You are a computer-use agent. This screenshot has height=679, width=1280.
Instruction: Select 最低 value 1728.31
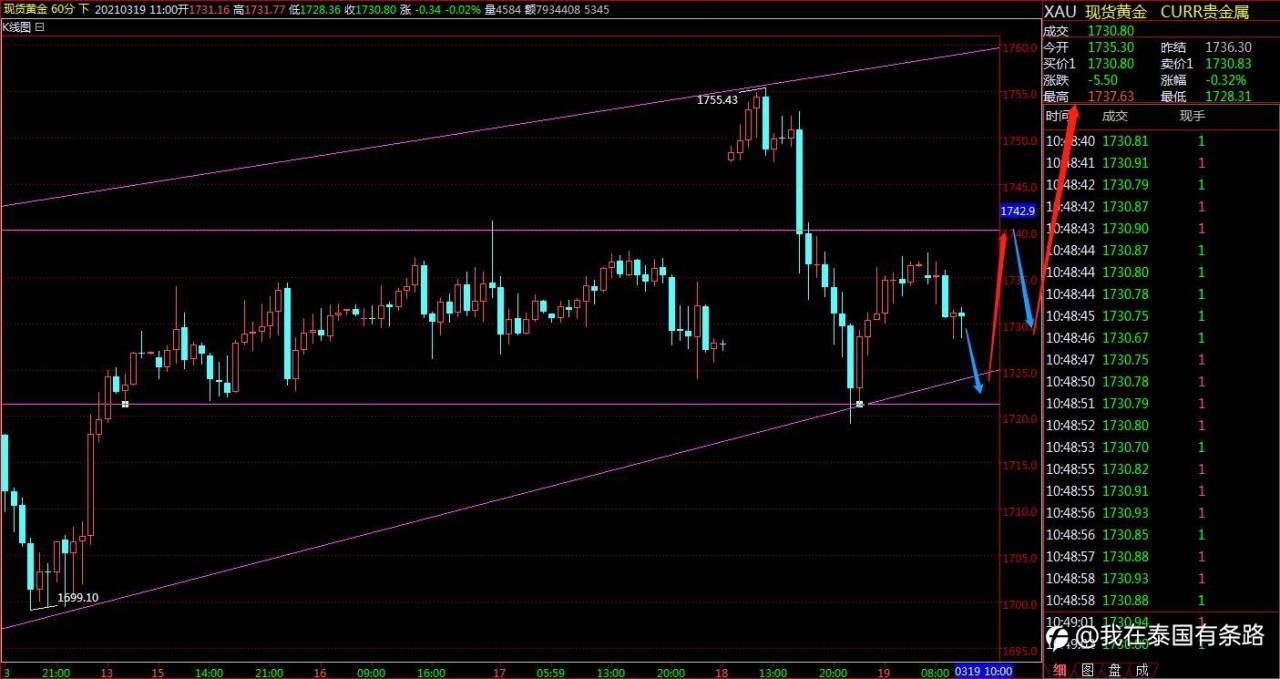[1228, 96]
